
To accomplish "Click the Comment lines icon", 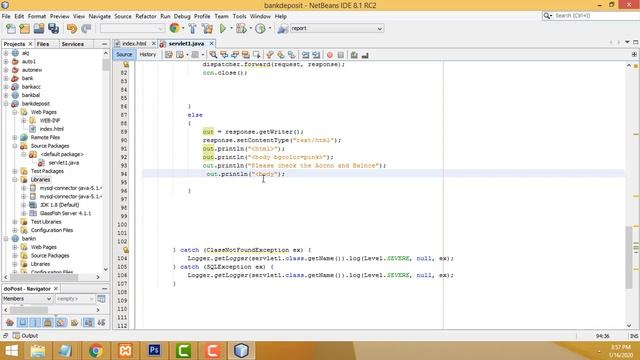I will pos(354,55).
